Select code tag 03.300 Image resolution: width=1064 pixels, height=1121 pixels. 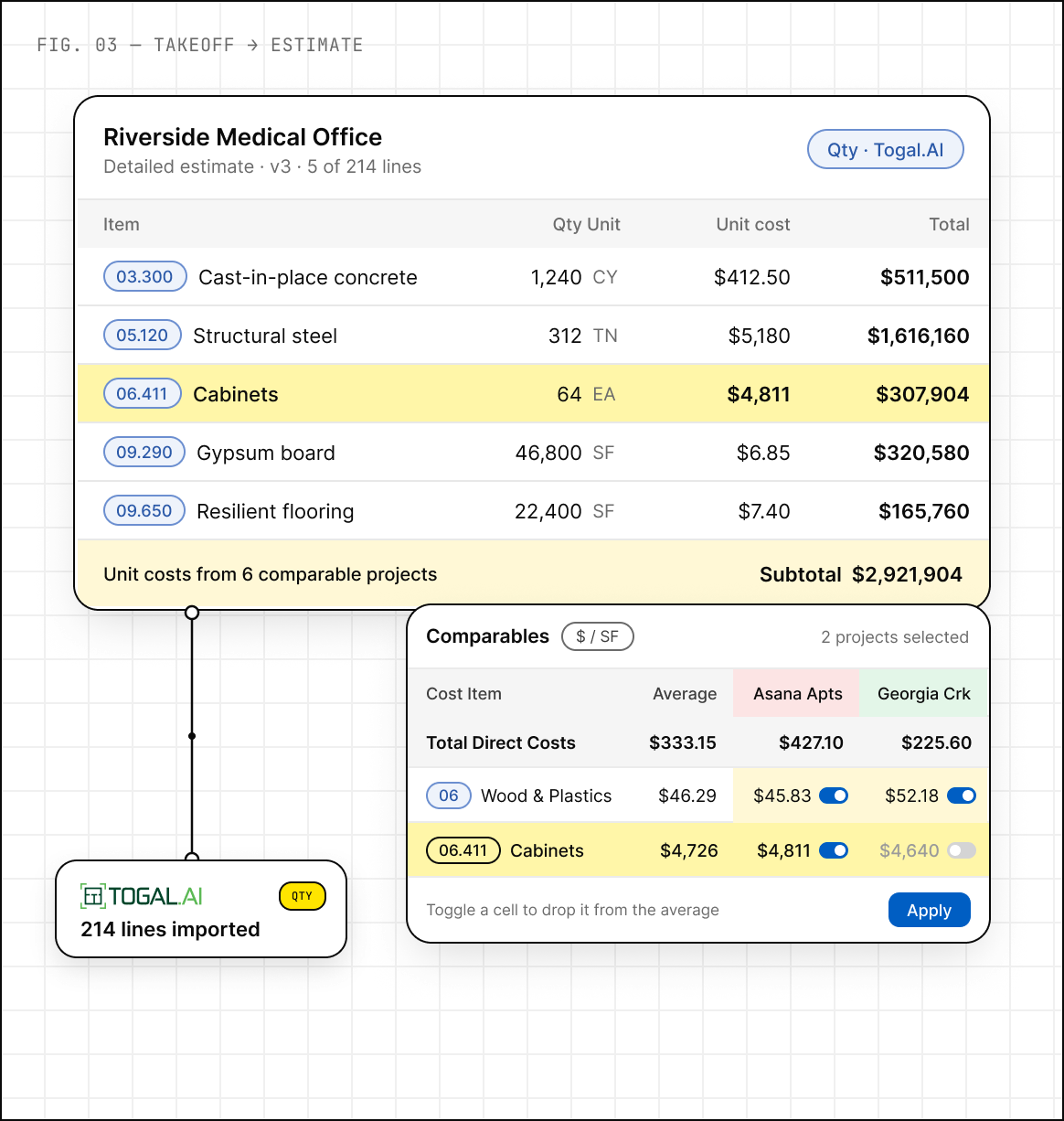[144, 277]
